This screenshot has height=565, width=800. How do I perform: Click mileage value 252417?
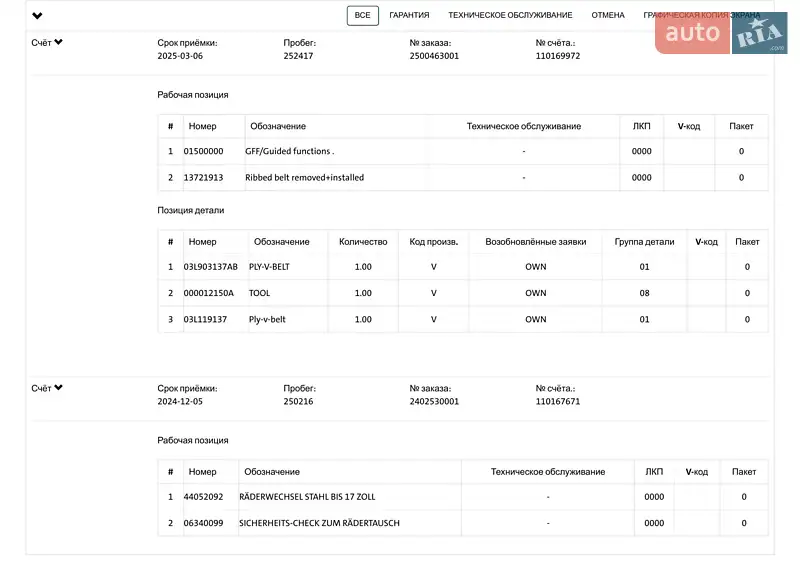coord(298,56)
